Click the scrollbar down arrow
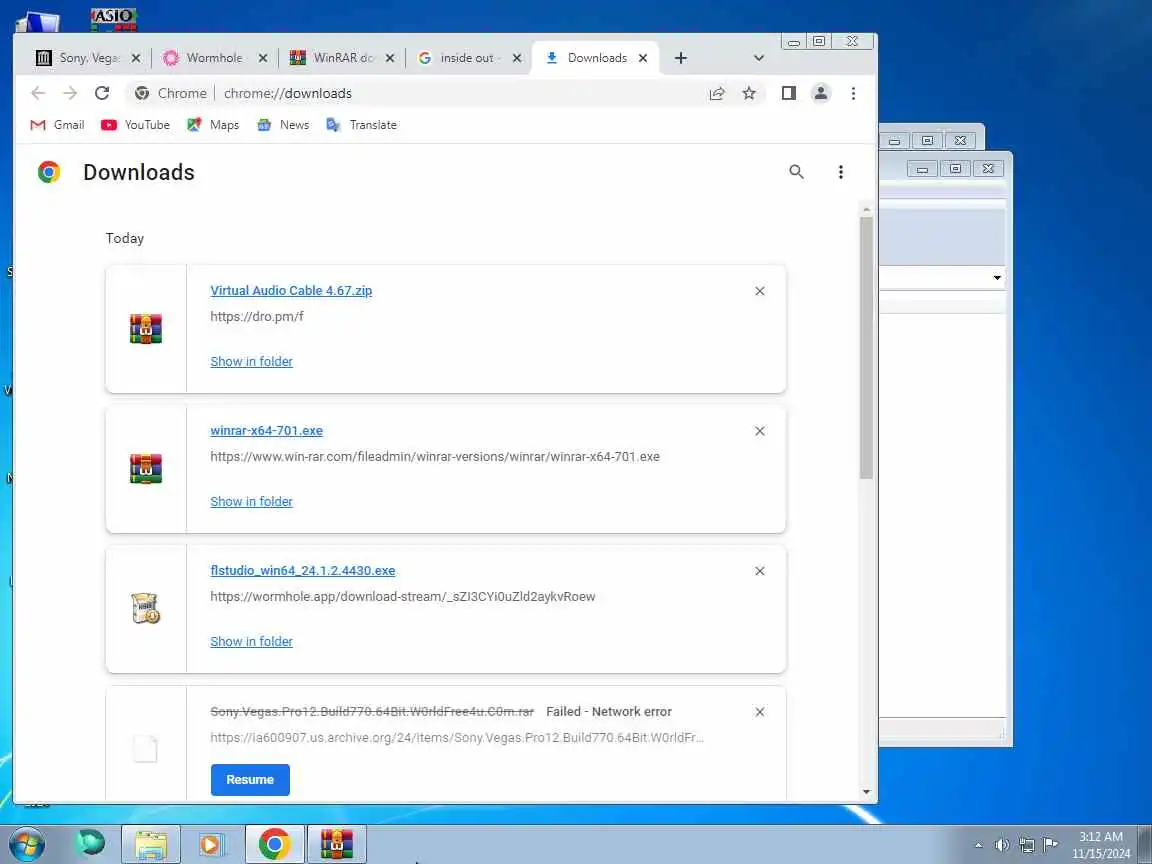Viewport: 1152px width, 864px height. point(866,792)
